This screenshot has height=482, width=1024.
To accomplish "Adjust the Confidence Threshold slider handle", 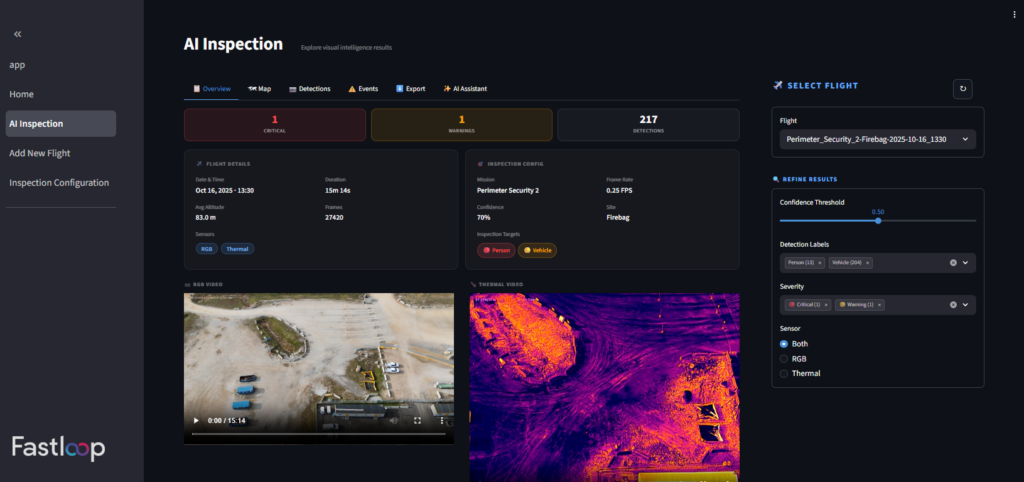I will click(x=878, y=221).
